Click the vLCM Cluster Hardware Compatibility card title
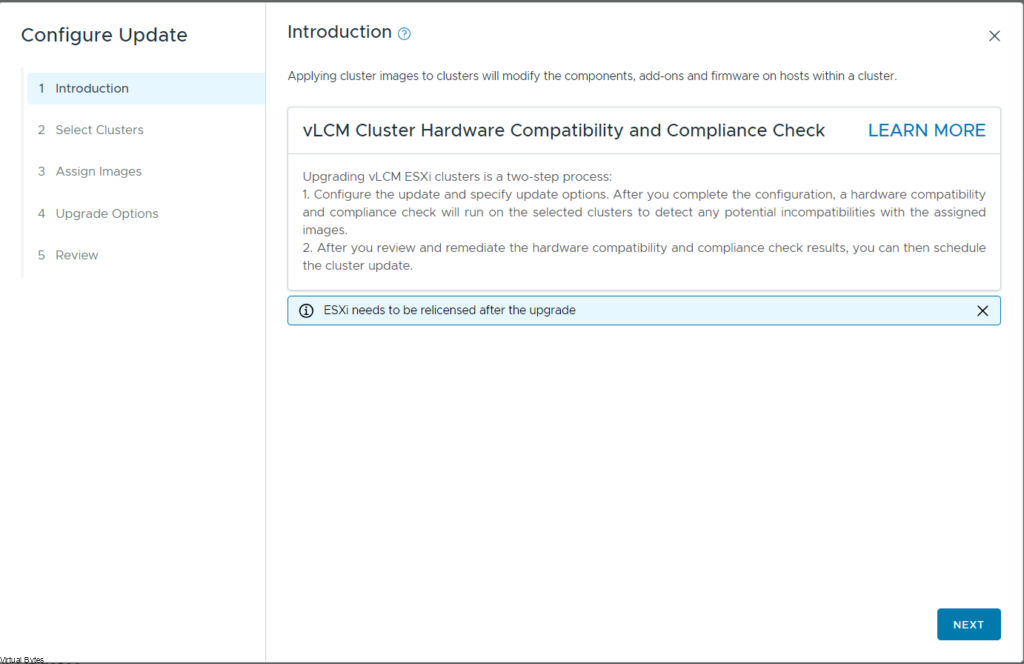This screenshot has height=664, width=1024. tap(563, 131)
